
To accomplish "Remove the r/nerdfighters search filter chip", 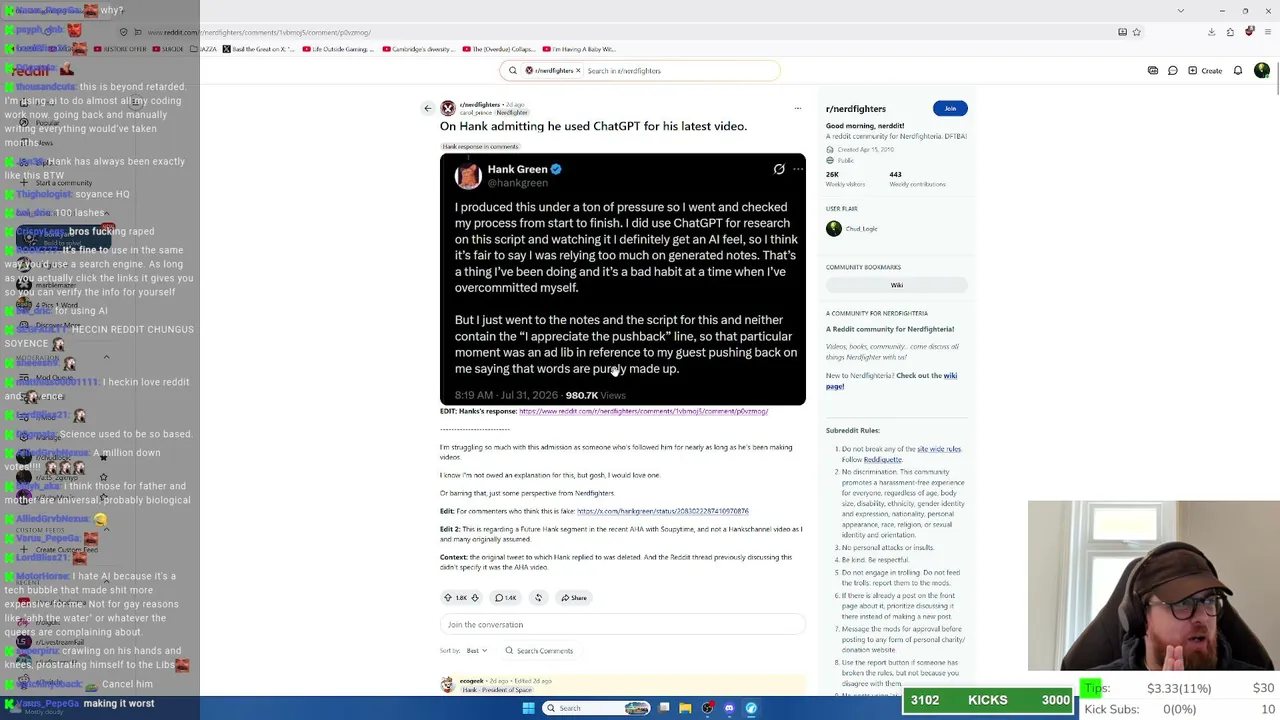I will pyautogui.click(x=578, y=71).
